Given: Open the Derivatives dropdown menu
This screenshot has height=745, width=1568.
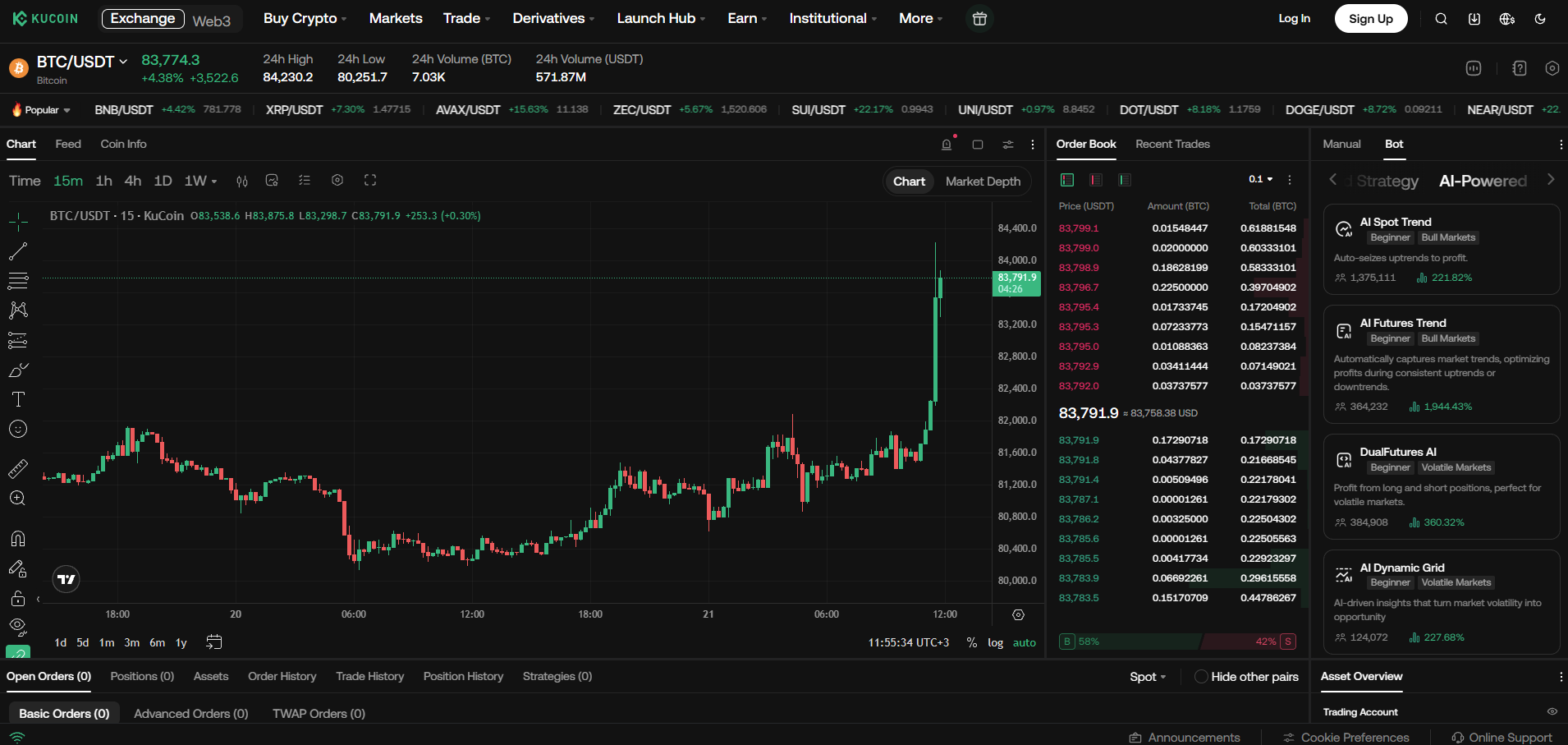Looking at the screenshot, I should [x=553, y=18].
